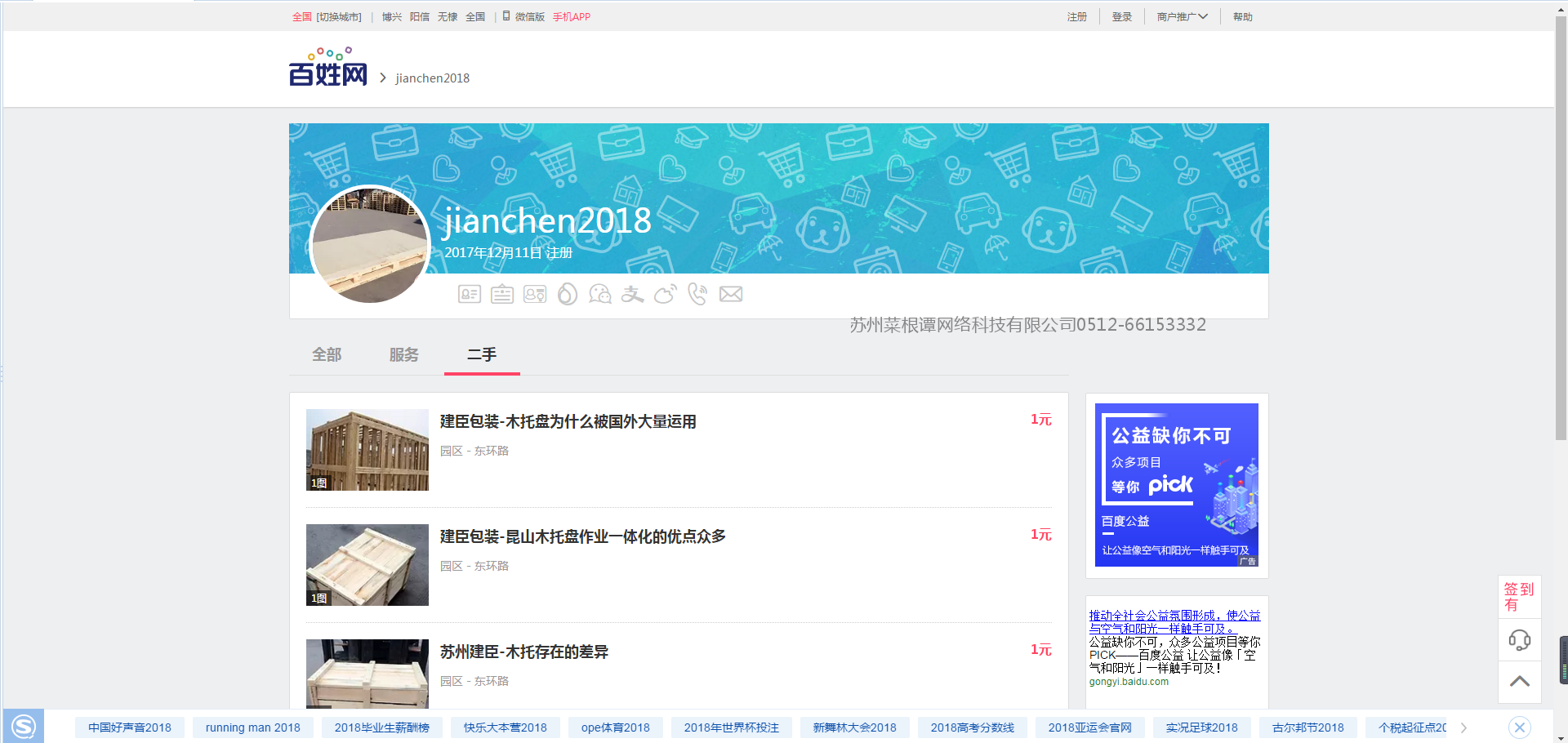Click the Sesame credit drop icon
Image resolution: width=1568 pixels, height=743 pixels.
(x=568, y=294)
